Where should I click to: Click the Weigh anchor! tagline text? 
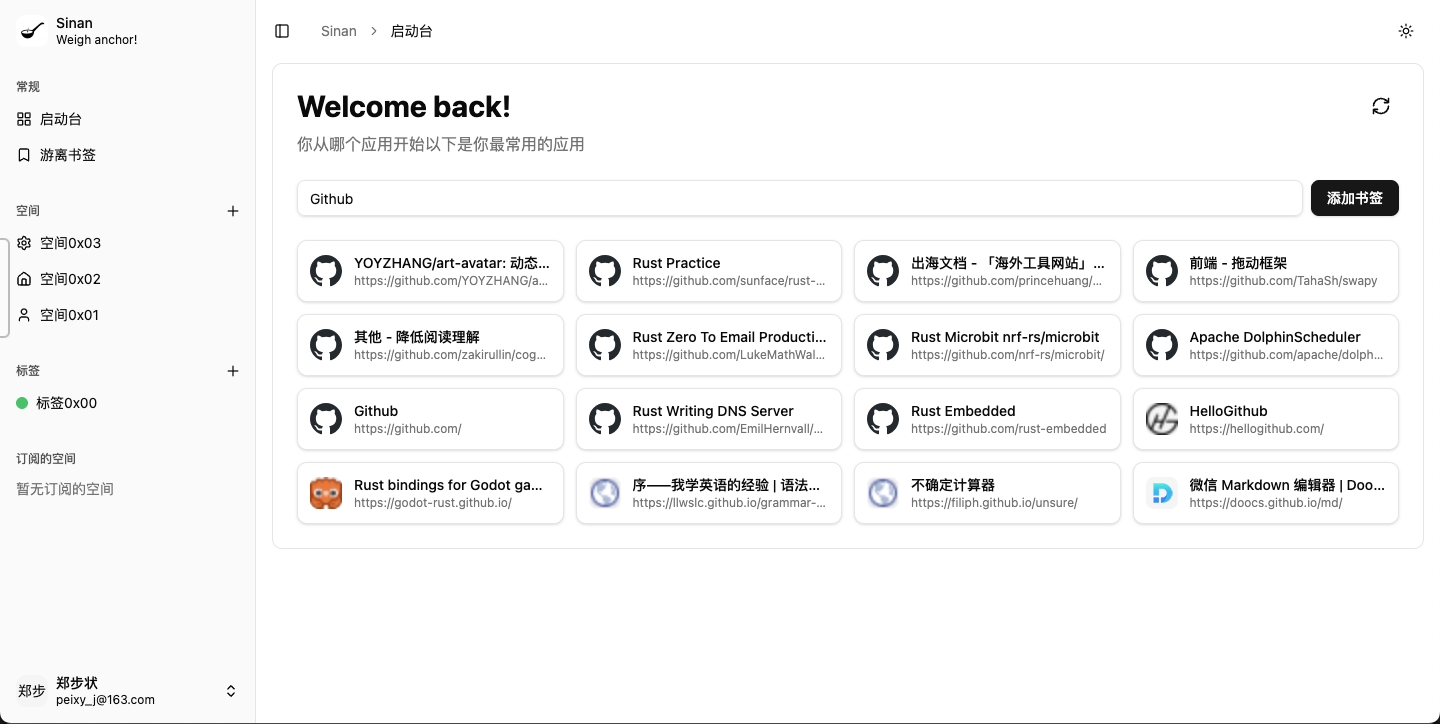tap(97, 40)
